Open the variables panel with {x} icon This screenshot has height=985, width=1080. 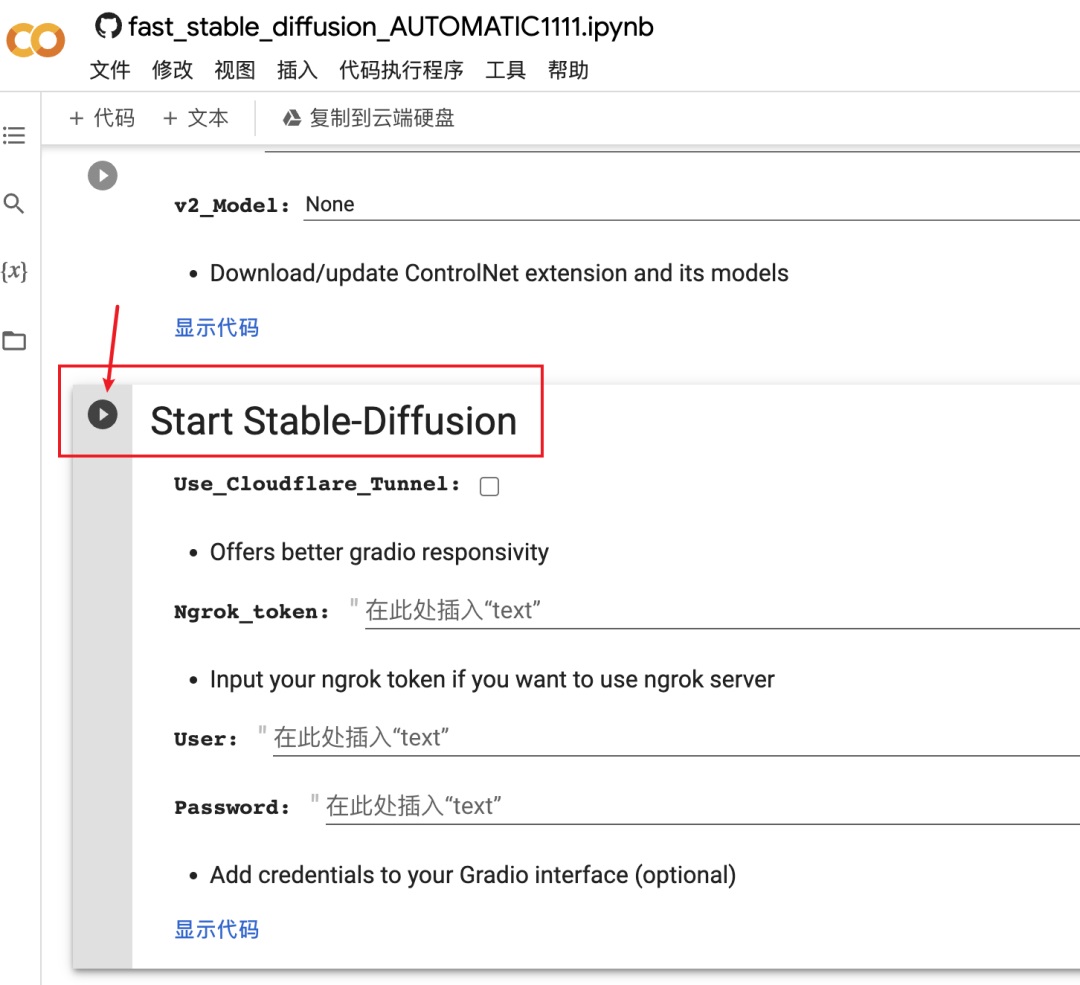pyautogui.click(x=14, y=271)
